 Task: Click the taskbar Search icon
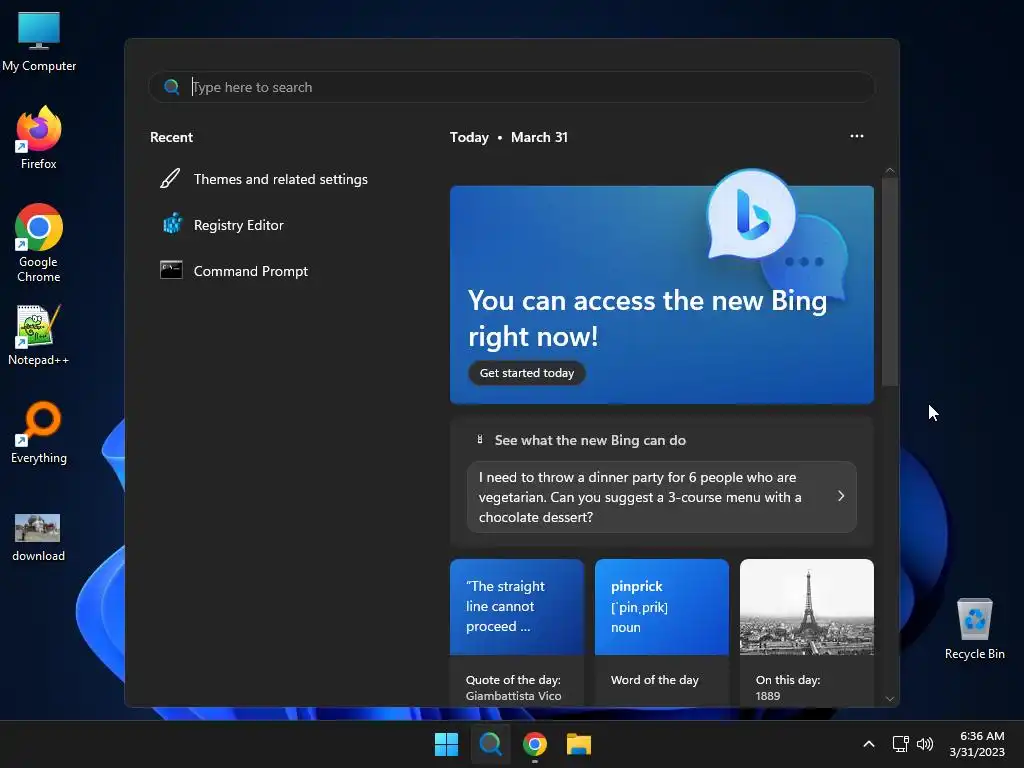tap(490, 744)
